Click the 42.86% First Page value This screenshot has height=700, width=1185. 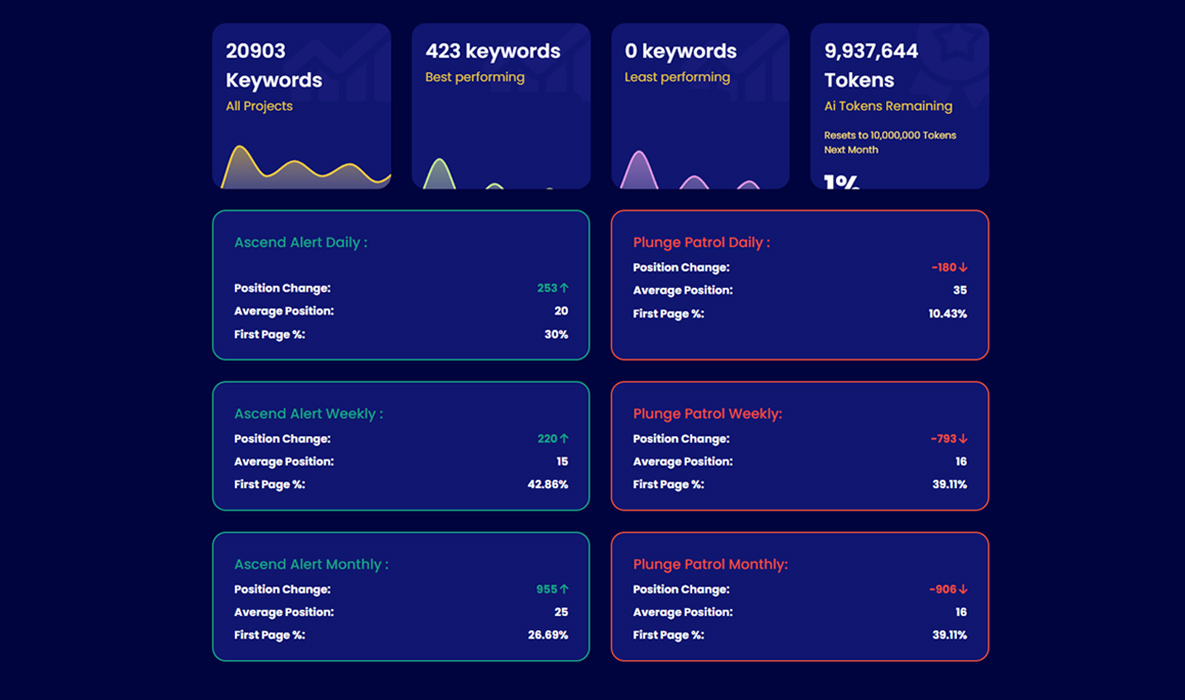pyautogui.click(x=548, y=485)
